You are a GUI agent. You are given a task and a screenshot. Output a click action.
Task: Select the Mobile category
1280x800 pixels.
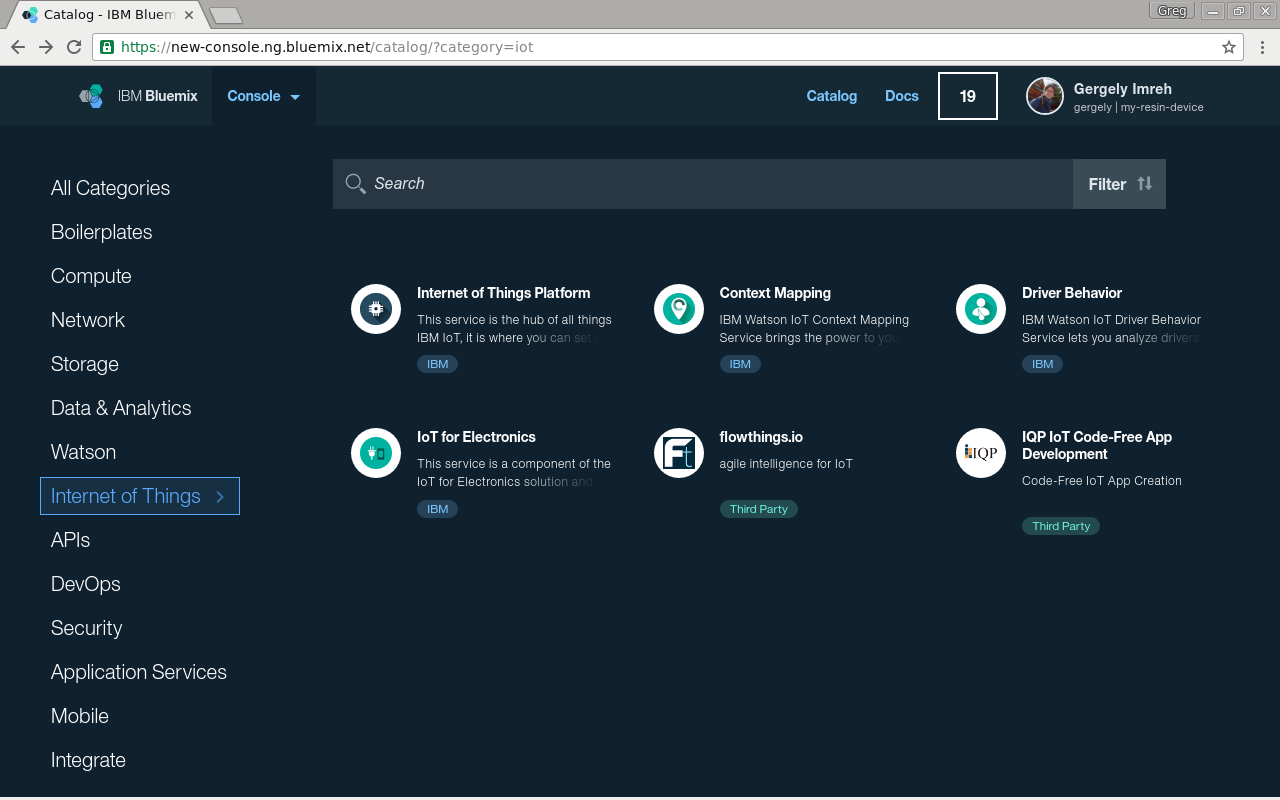point(80,716)
